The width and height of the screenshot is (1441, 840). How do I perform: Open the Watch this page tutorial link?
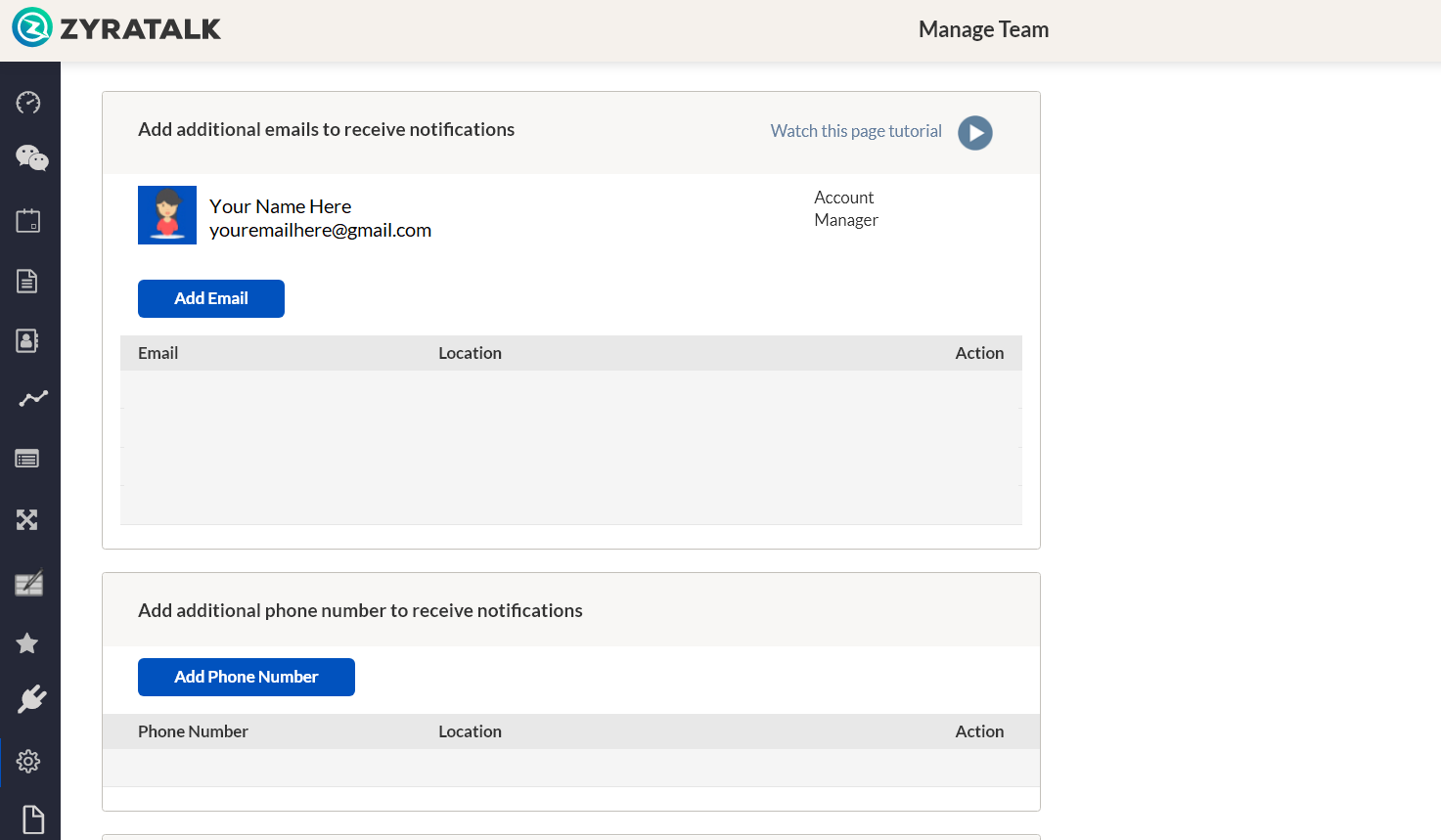pyautogui.click(x=856, y=131)
